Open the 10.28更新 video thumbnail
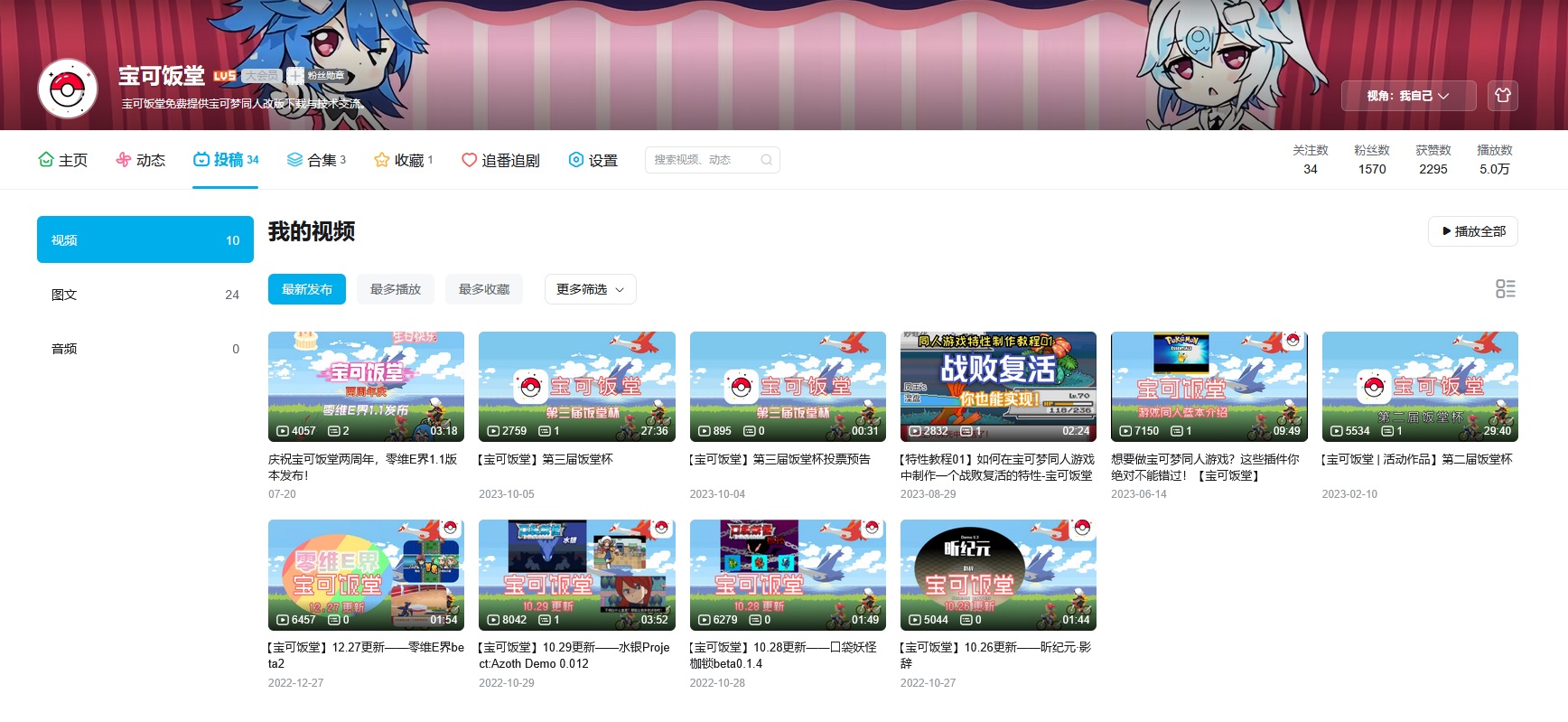The image size is (1568, 722). (788, 575)
